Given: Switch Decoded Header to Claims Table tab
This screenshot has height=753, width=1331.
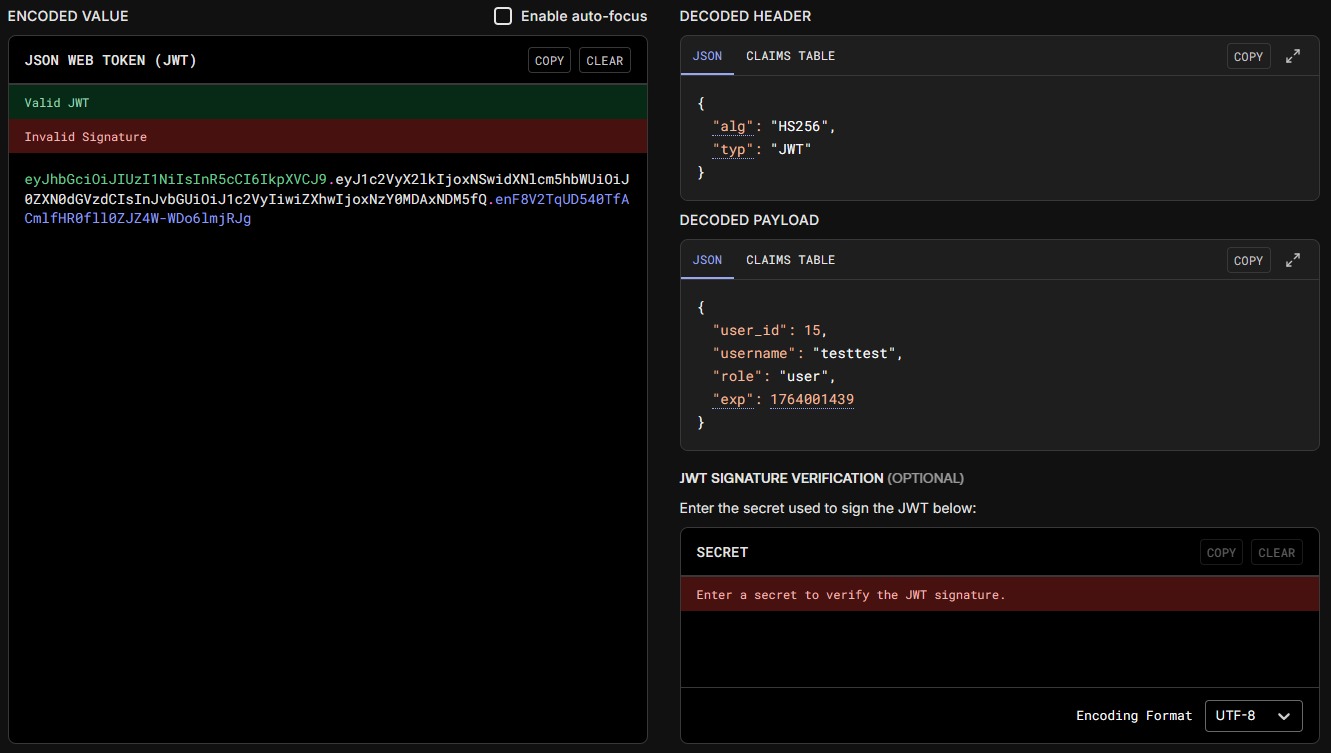Looking at the screenshot, I should [x=790, y=56].
